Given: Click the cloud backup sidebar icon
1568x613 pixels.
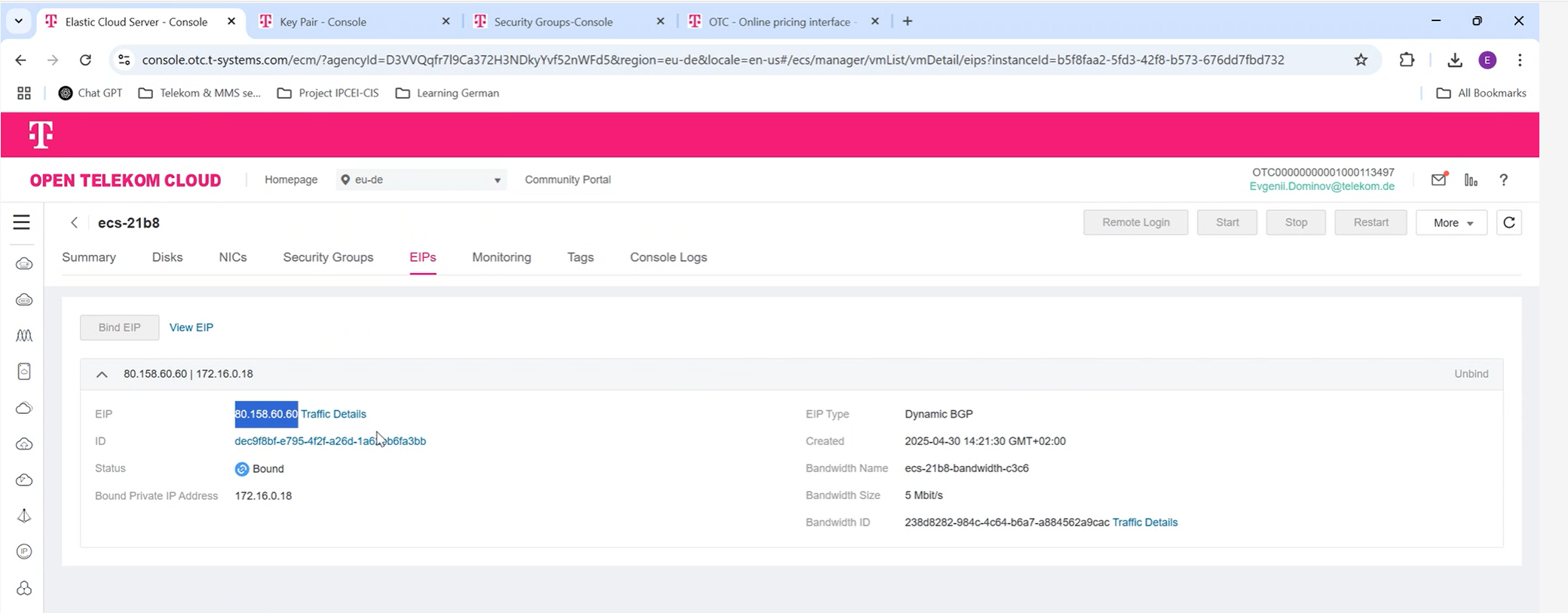Looking at the screenshot, I should coord(24,480).
